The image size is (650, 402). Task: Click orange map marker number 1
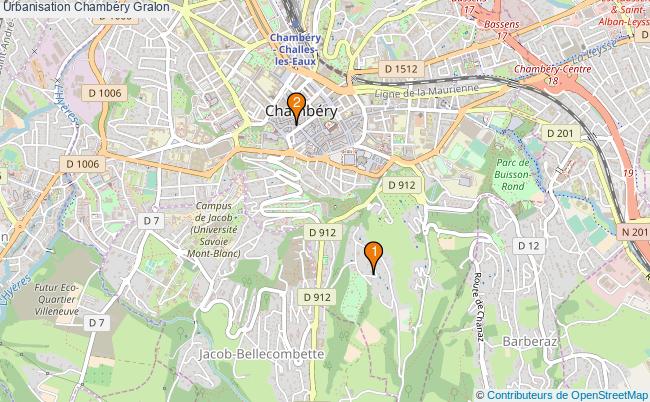point(374,258)
